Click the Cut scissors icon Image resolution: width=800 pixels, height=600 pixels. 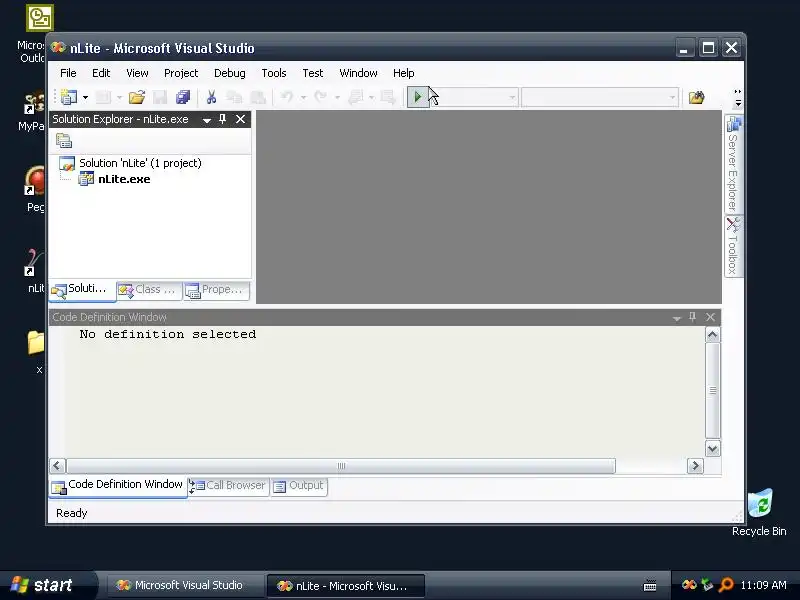tap(211, 97)
